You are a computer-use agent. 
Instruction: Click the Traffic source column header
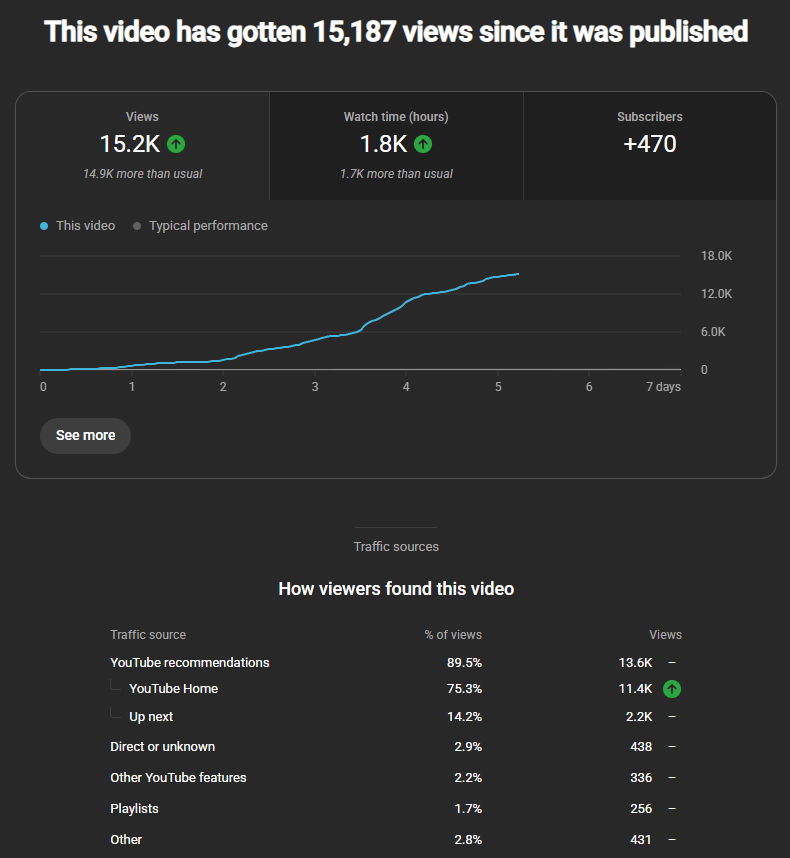coord(148,635)
